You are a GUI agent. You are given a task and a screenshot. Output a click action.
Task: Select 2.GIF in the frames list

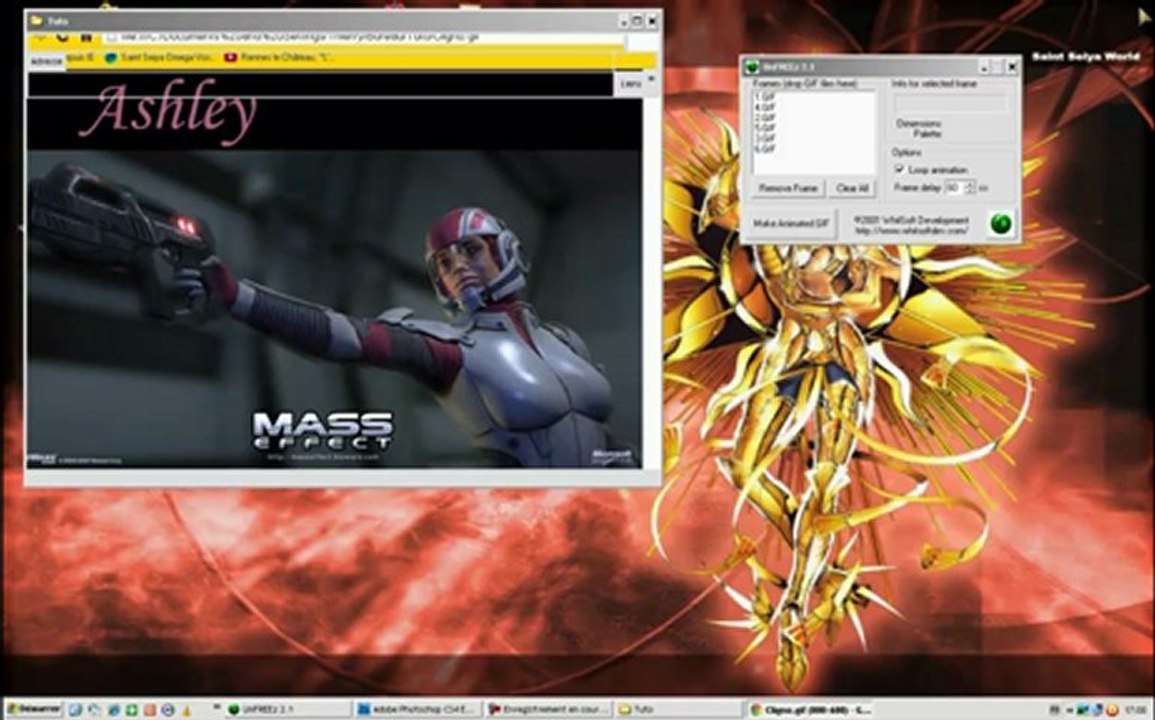(765, 118)
